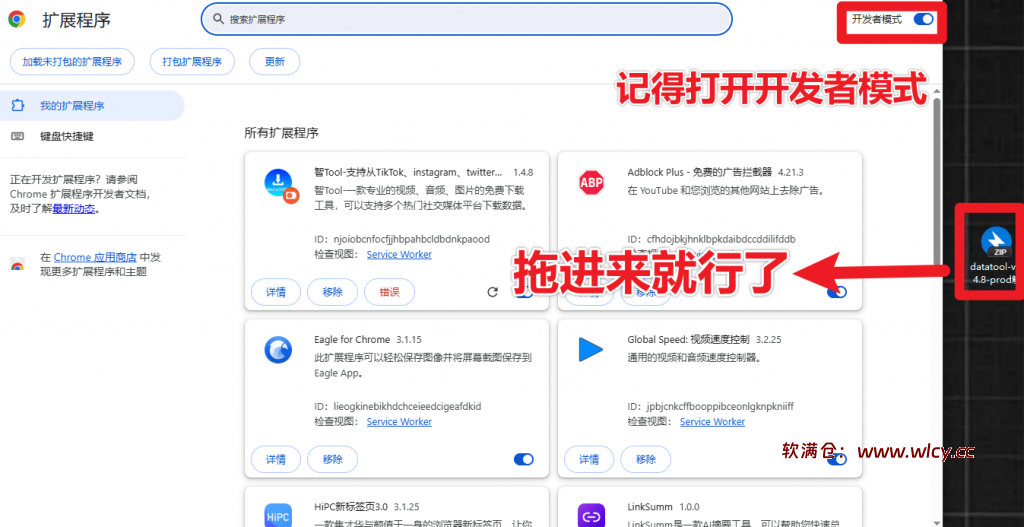Image resolution: width=1024 pixels, height=527 pixels.
Task: Click the HiPC新标签页3.0 extension name
Action: (351, 507)
